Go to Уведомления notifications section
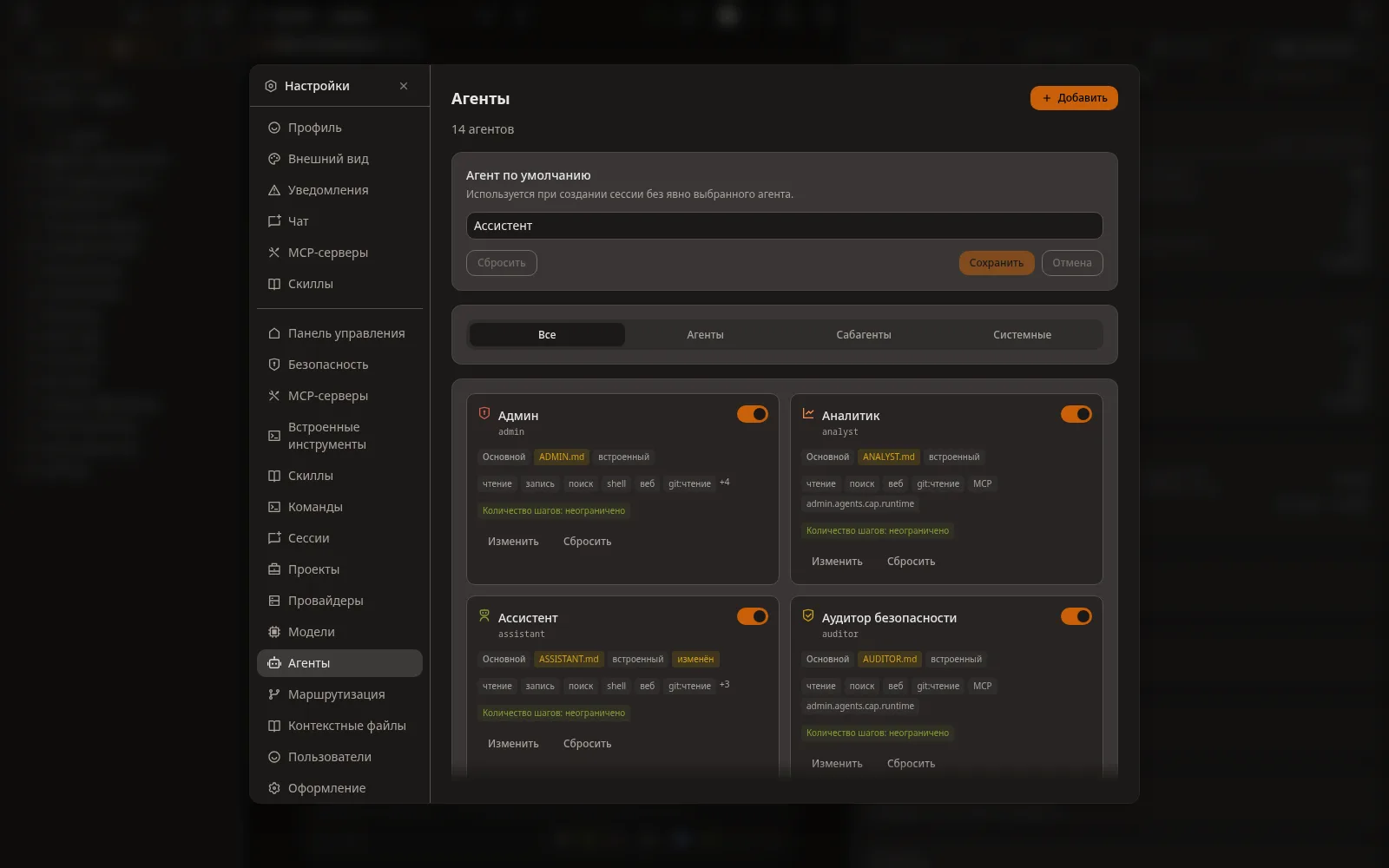Image resolution: width=1389 pixels, height=868 pixels. coord(339,190)
